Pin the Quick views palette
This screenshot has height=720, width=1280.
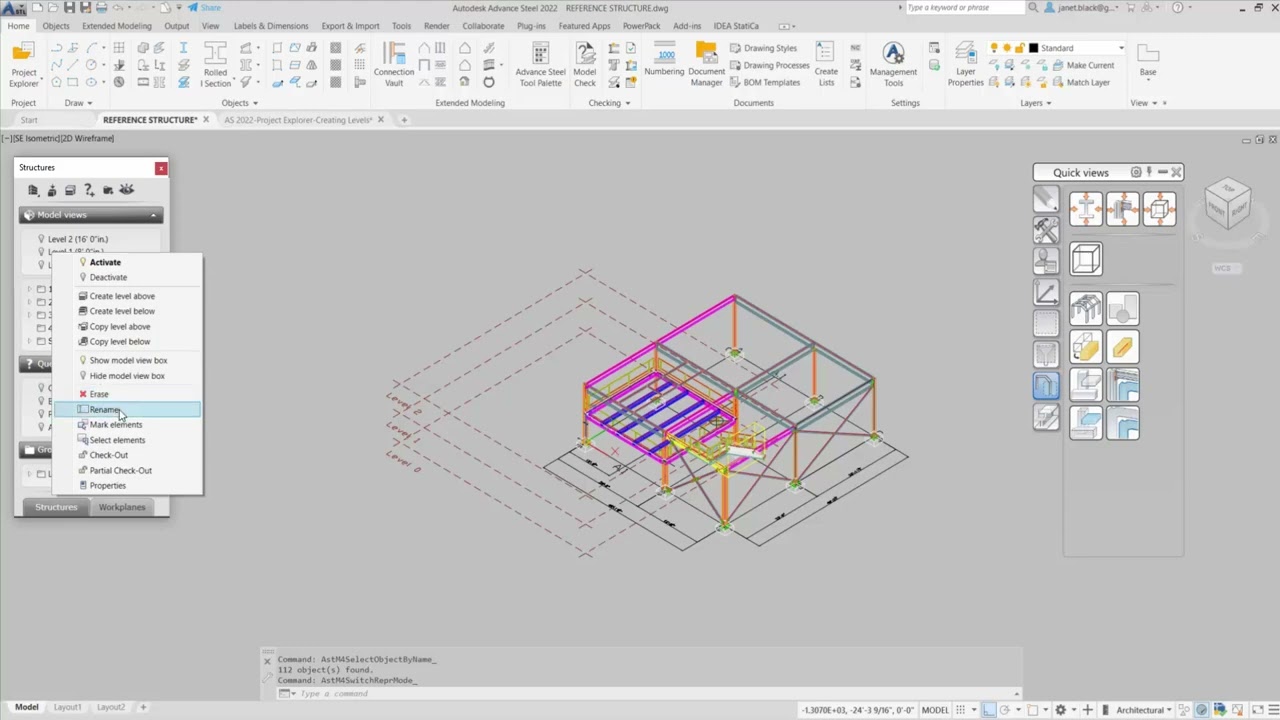(x=1149, y=172)
